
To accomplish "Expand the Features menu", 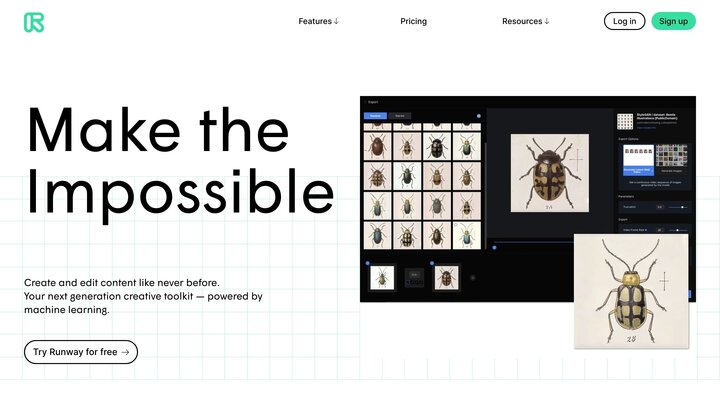I will 318,21.
